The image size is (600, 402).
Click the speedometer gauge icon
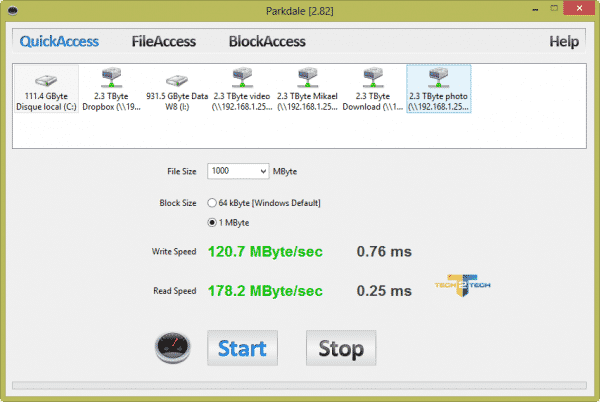pos(173,347)
